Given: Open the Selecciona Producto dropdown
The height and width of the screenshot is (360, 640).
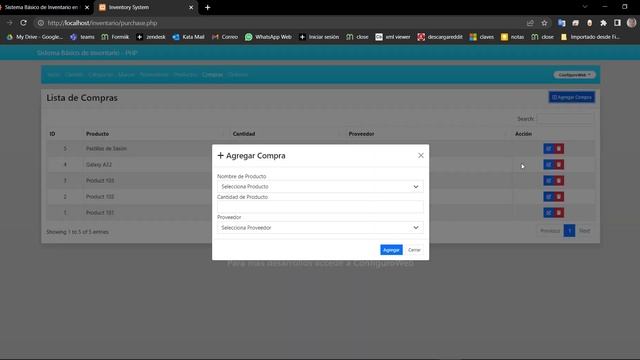Looking at the screenshot, I should pyautogui.click(x=320, y=187).
